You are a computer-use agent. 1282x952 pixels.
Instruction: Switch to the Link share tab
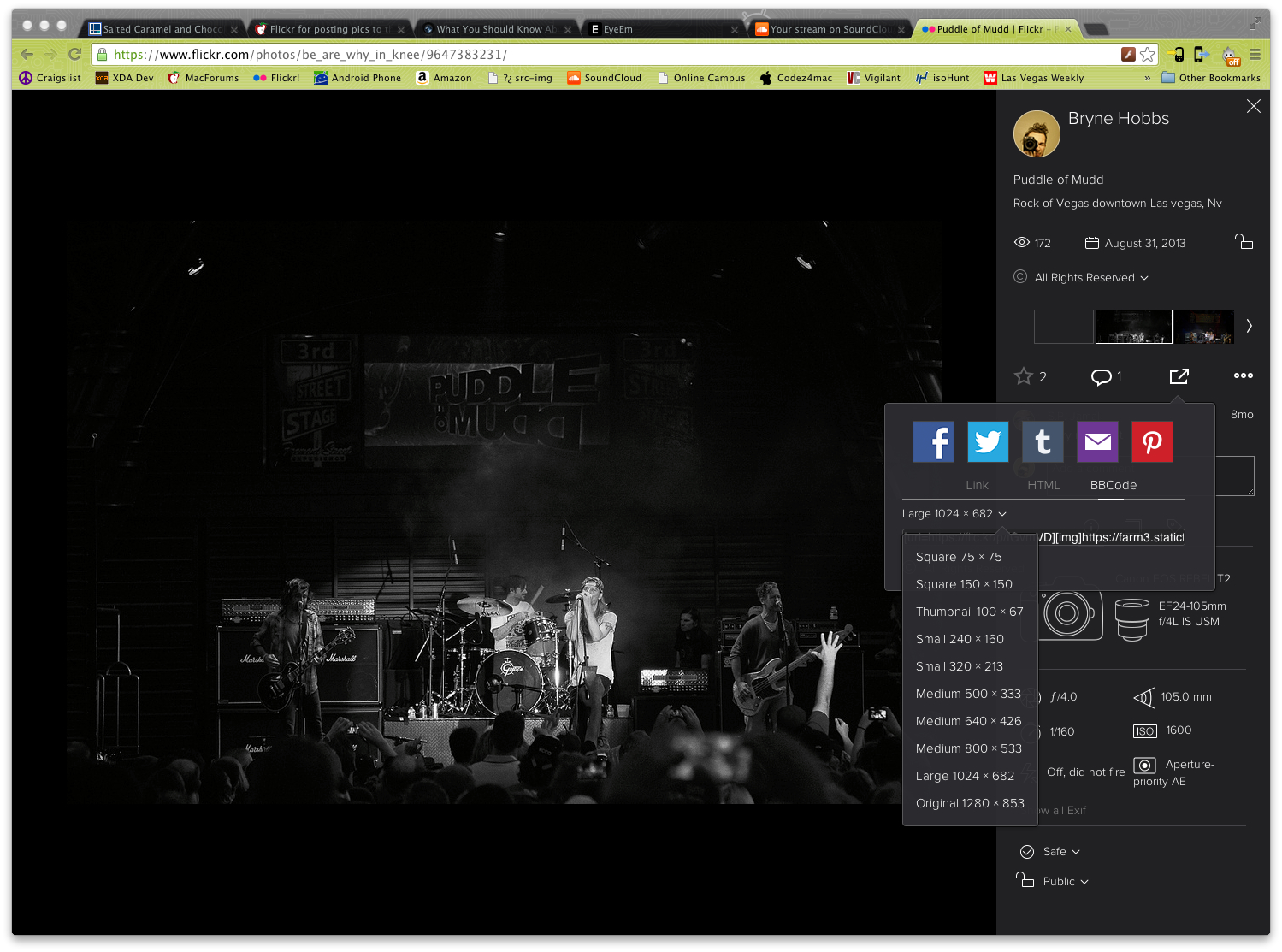coord(977,485)
